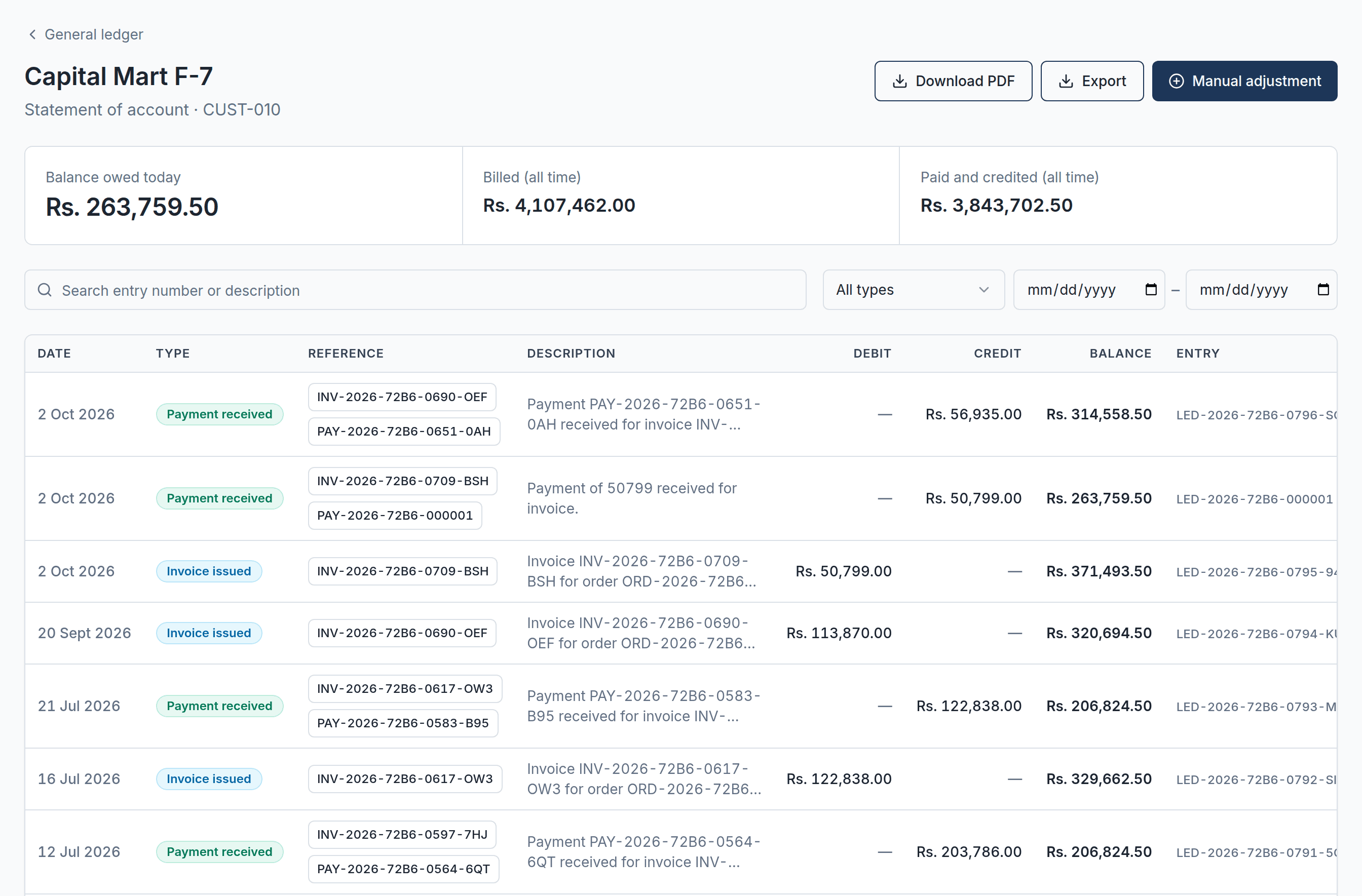The height and width of the screenshot is (896, 1362).
Task: Click the end date mm/dd/yyyy field
Action: click(1261, 290)
